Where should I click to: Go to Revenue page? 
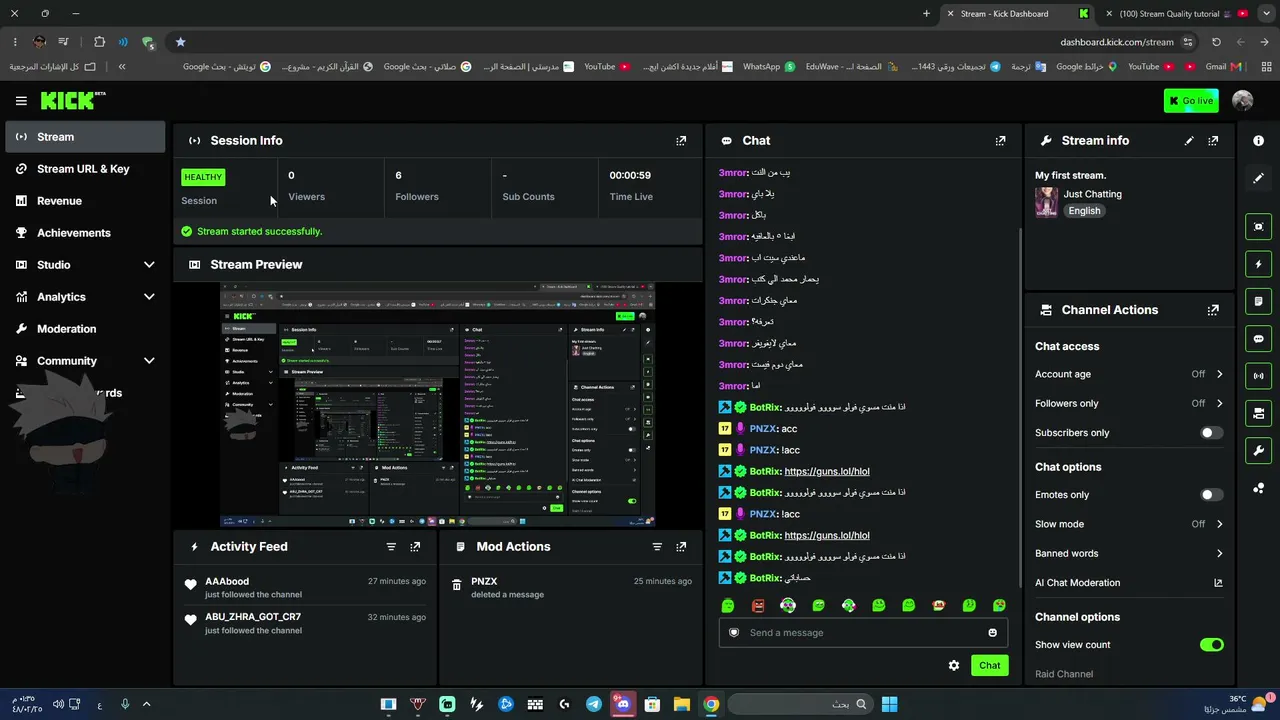coord(85,201)
